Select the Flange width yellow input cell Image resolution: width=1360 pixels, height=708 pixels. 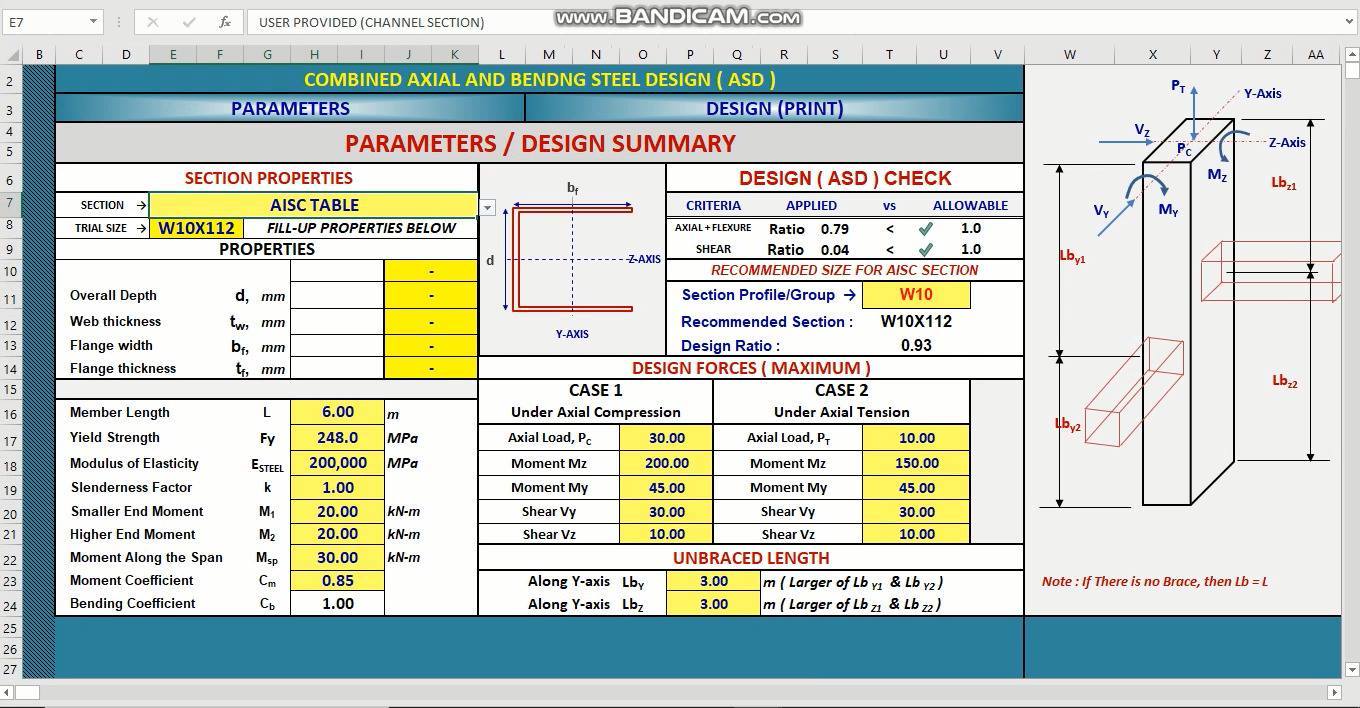431,345
